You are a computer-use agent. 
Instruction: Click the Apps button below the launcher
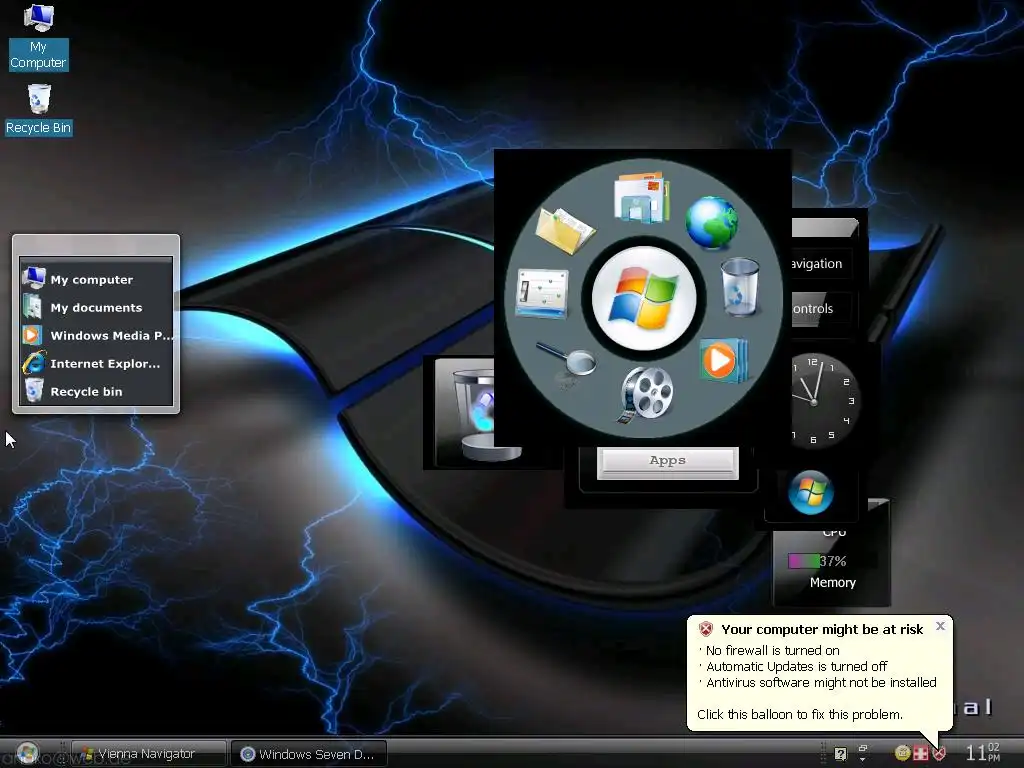click(667, 462)
